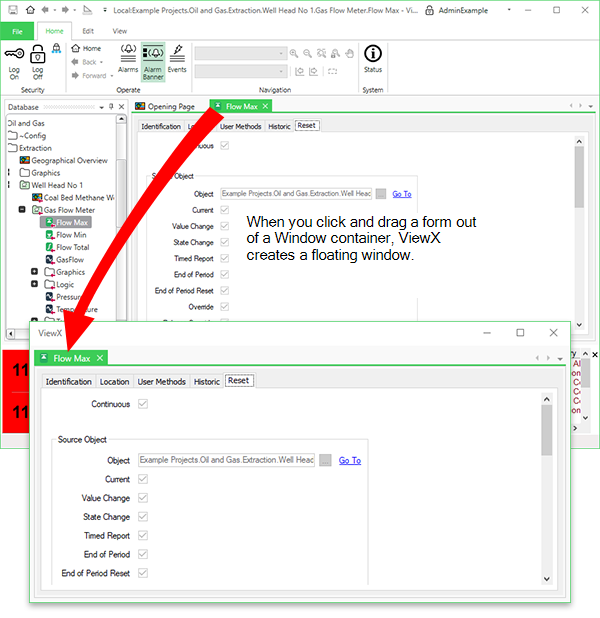The image size is (600, 618).
Task: Toggle Value Change checkbox in floating window
Action: 141,498
